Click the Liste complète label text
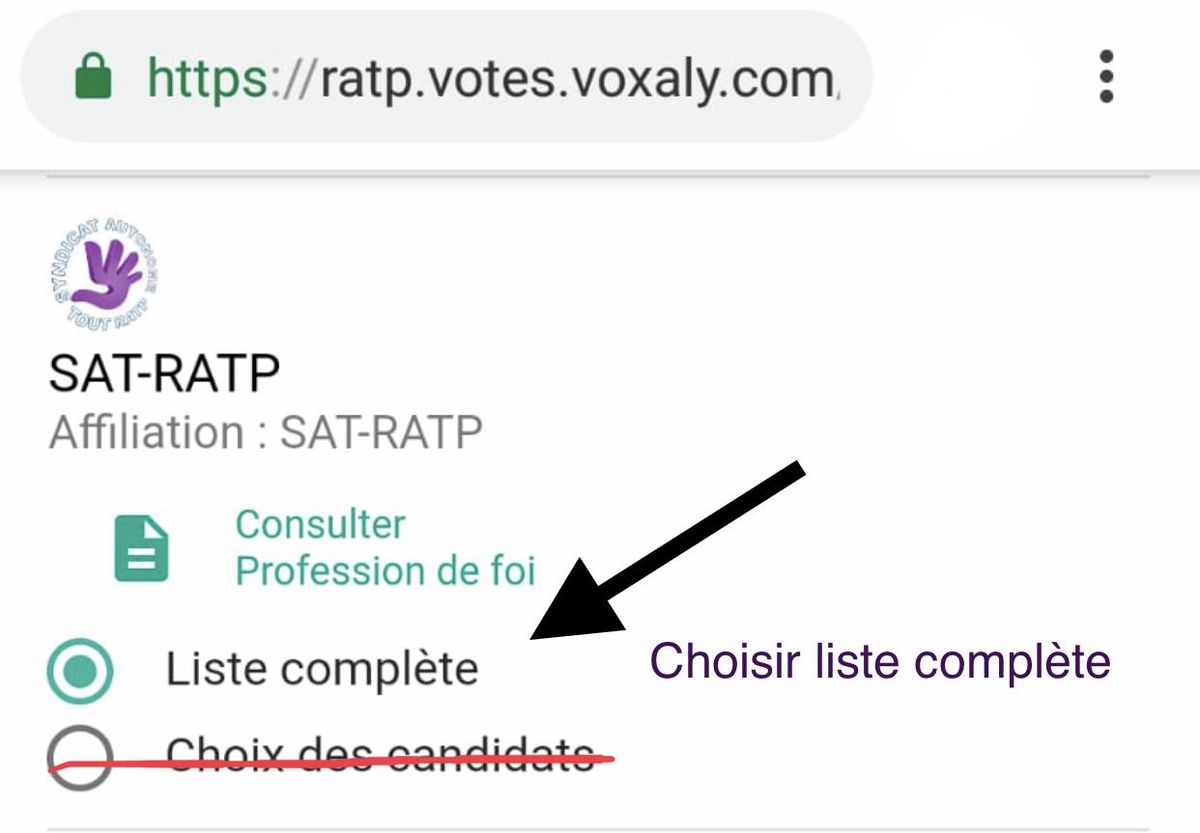Screen dimensions: 1200x833 (322, 669)
